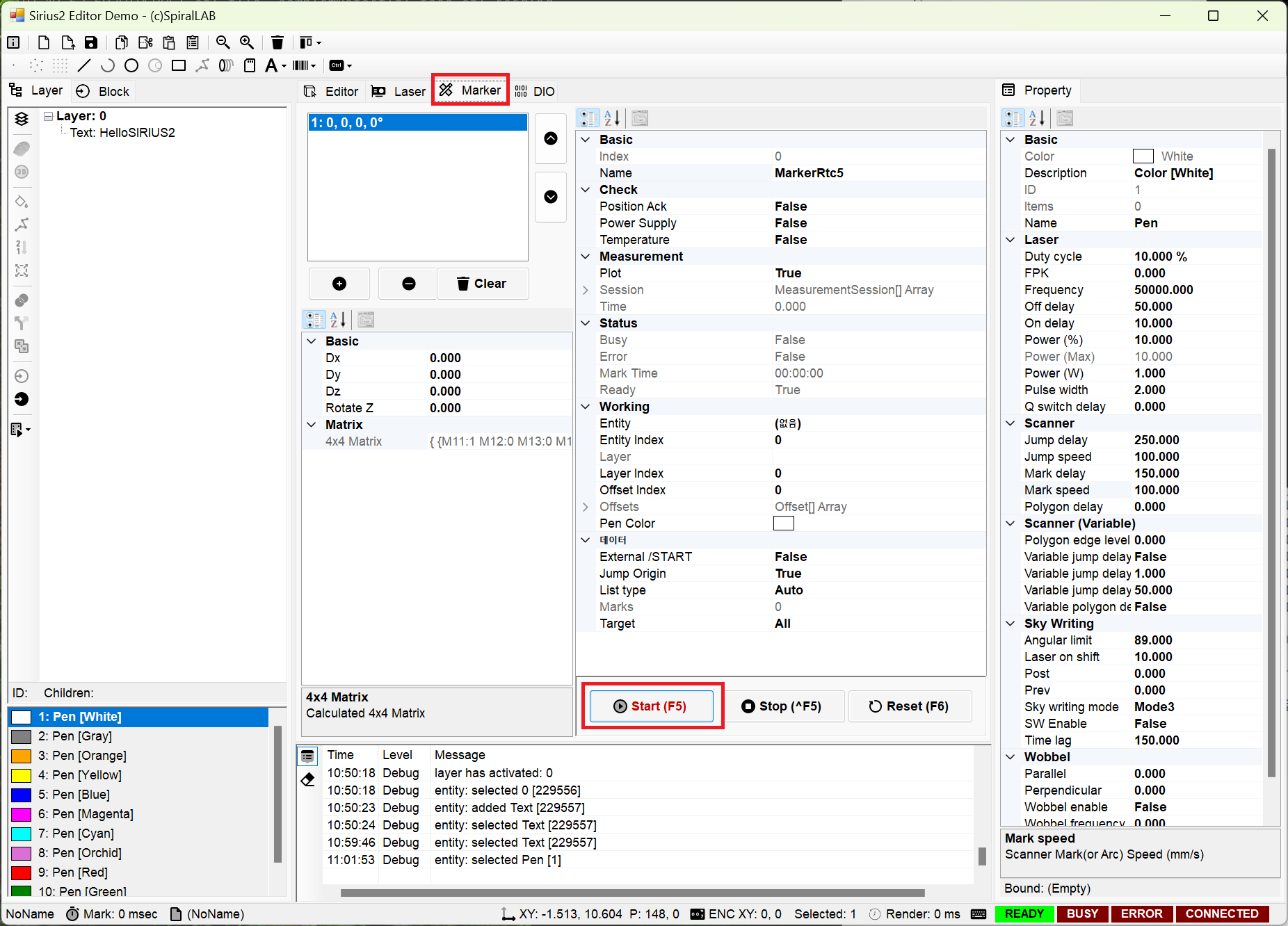
Task: Click the eraser icon beside the log
Action: click(x=307, y=779)
